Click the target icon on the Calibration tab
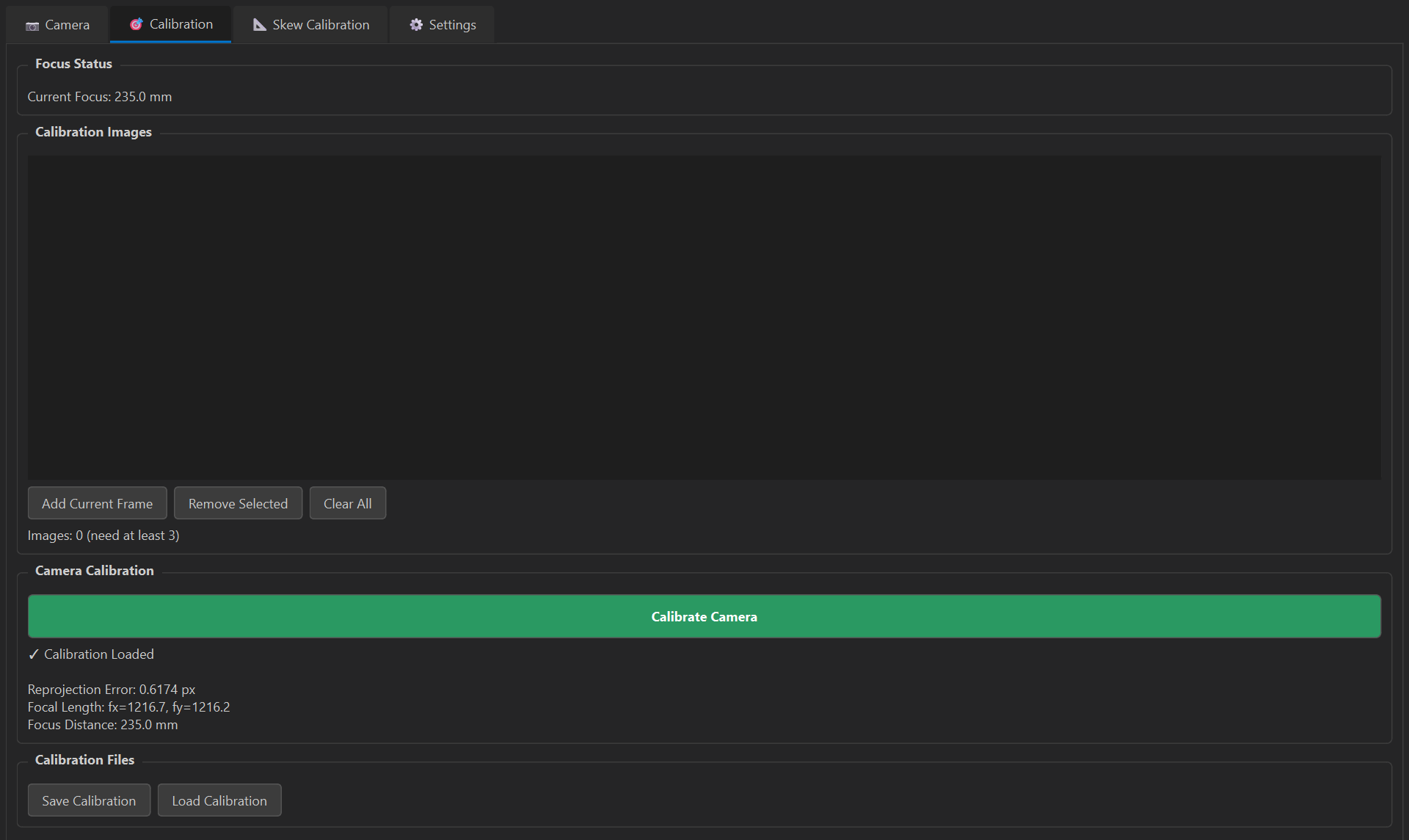This screenshot has width=1409, height=840. click(x=136, y=24)
